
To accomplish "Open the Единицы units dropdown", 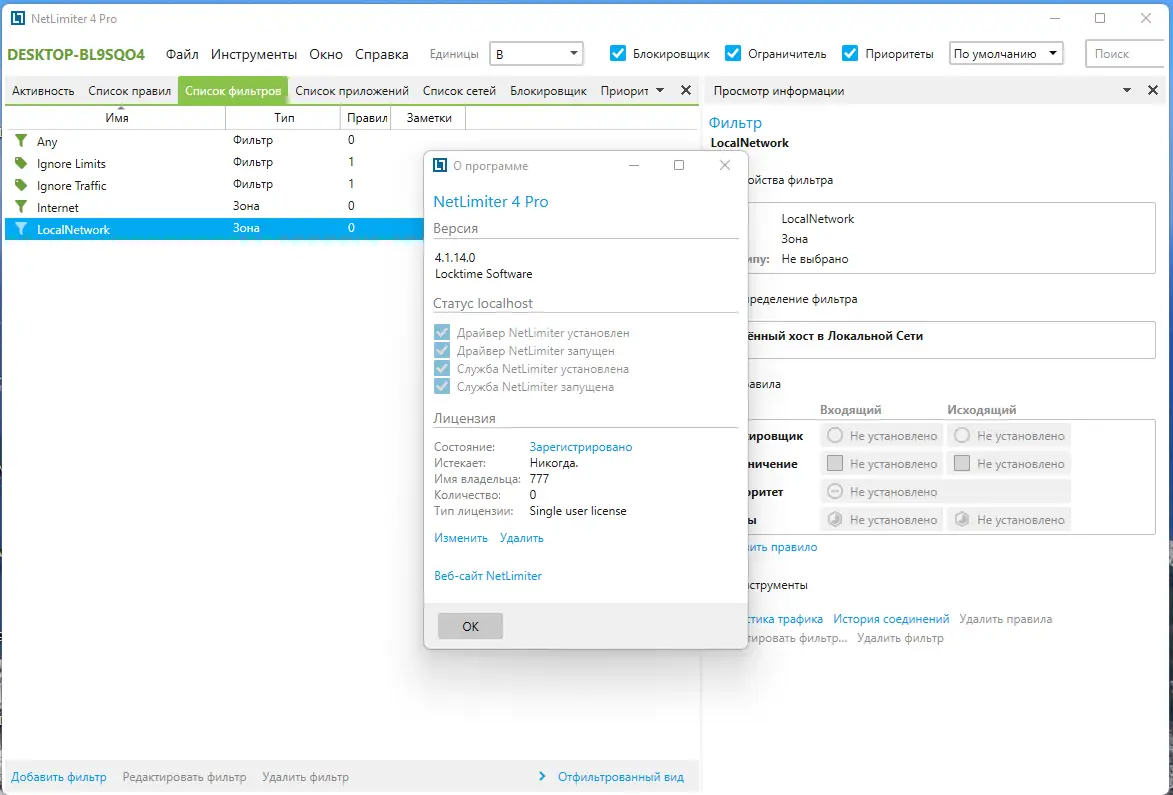I will coord(536,54).
